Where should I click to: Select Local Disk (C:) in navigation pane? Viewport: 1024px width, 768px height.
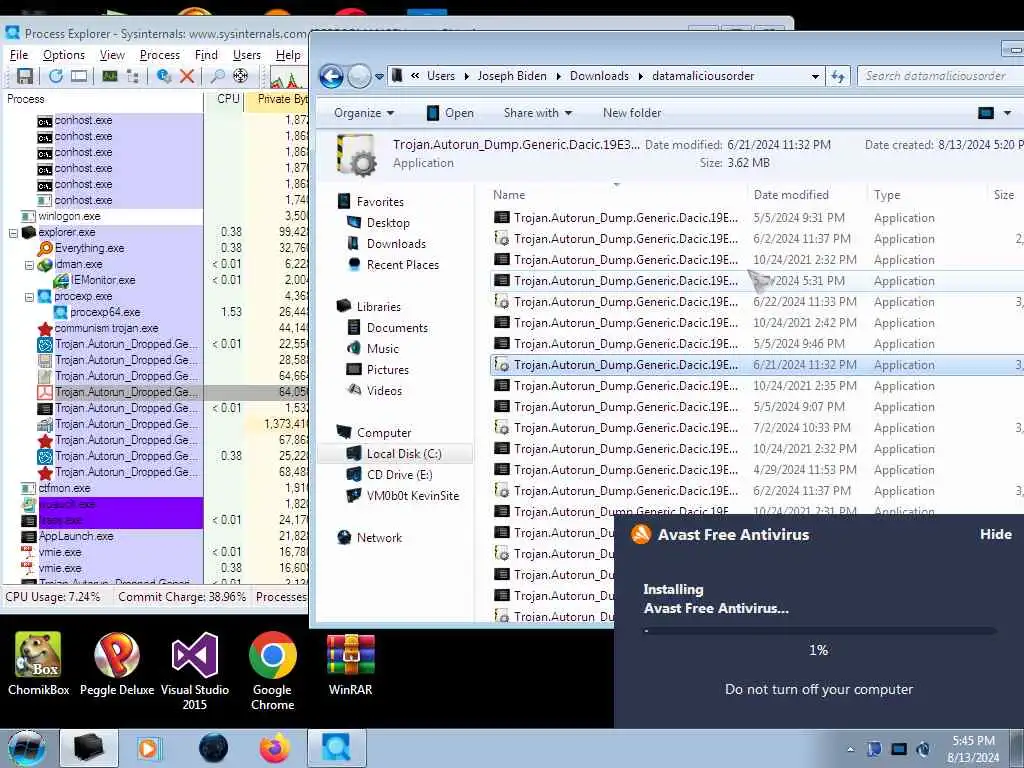396,454
